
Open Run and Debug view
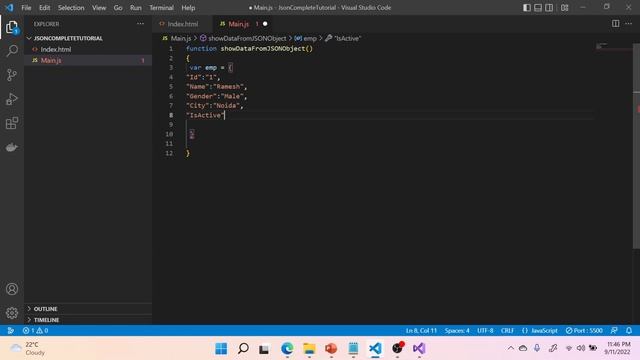pyautogui.click(x=12, y=99)
